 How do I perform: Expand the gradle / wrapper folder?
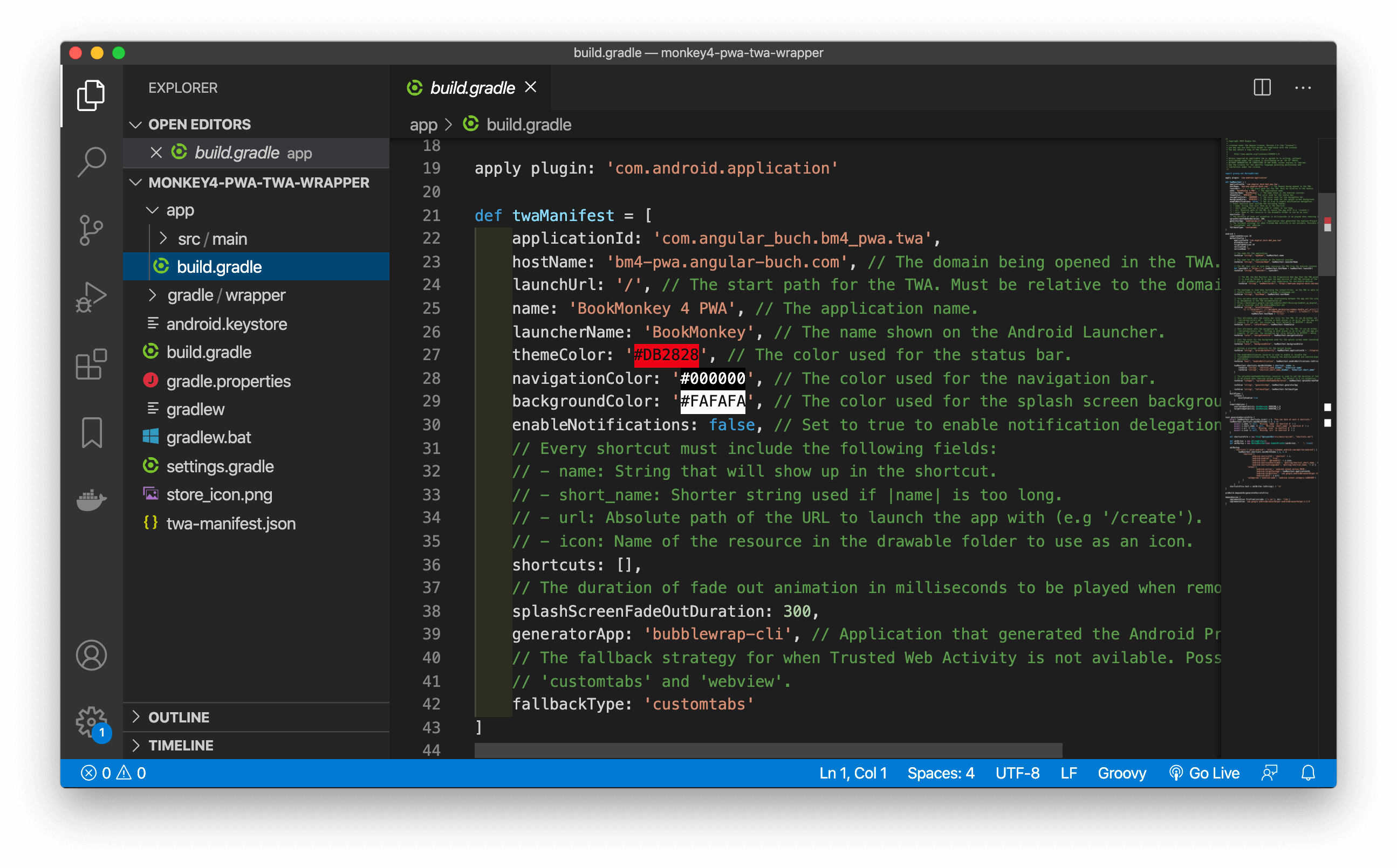(x=152, y=295)
